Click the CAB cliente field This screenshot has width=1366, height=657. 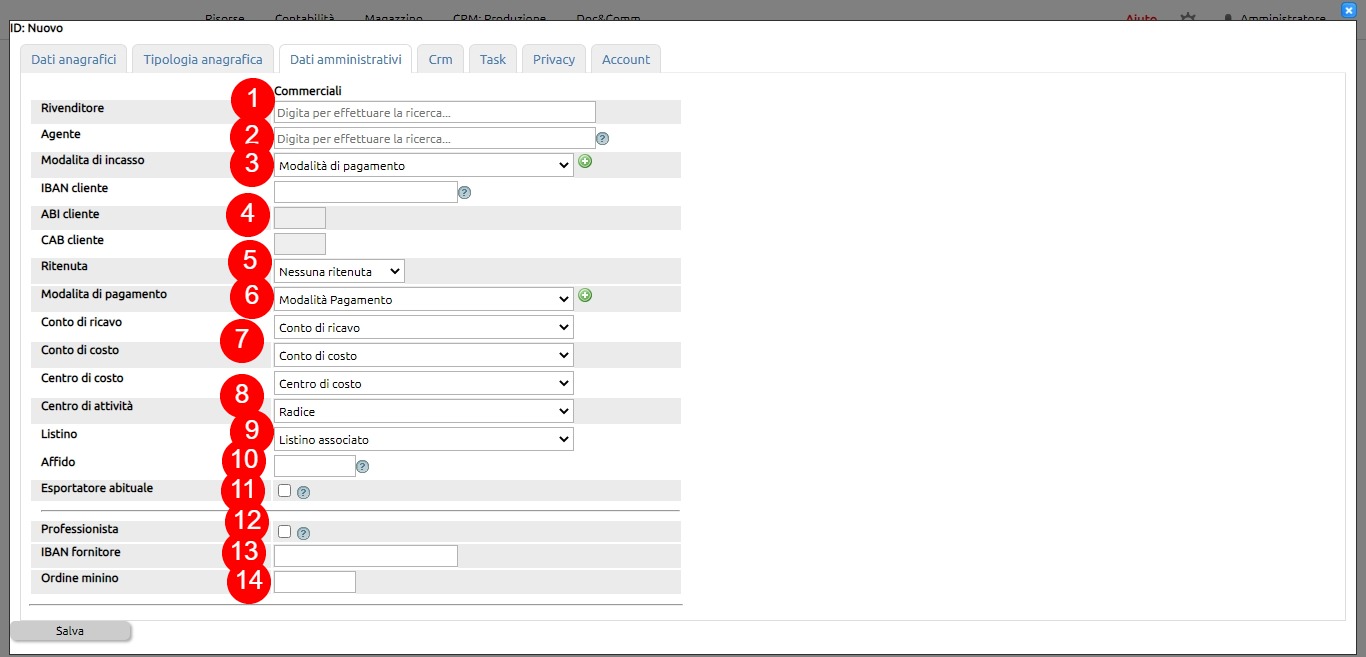coord(300,243)
